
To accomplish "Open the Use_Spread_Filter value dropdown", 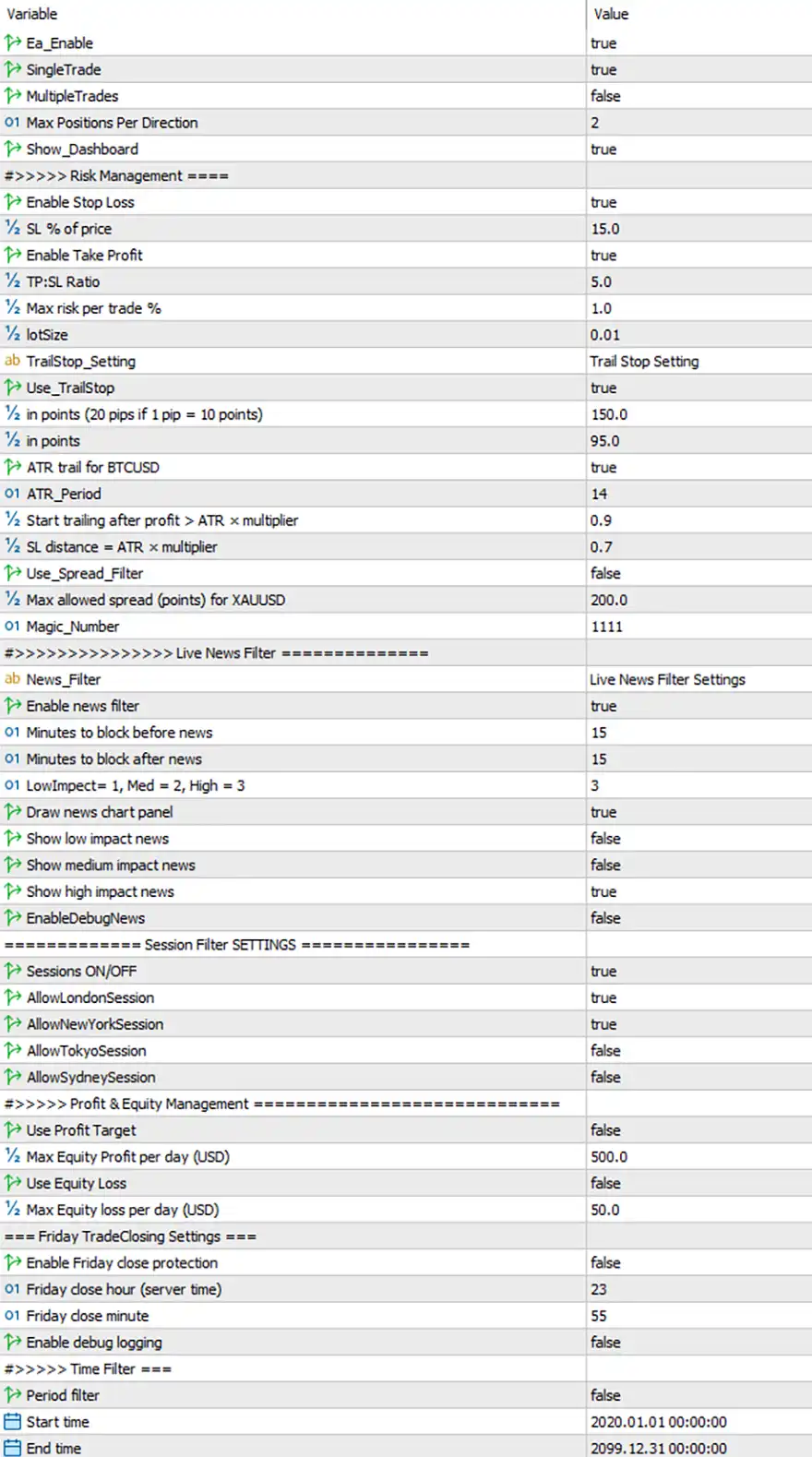I will [699, 573].
